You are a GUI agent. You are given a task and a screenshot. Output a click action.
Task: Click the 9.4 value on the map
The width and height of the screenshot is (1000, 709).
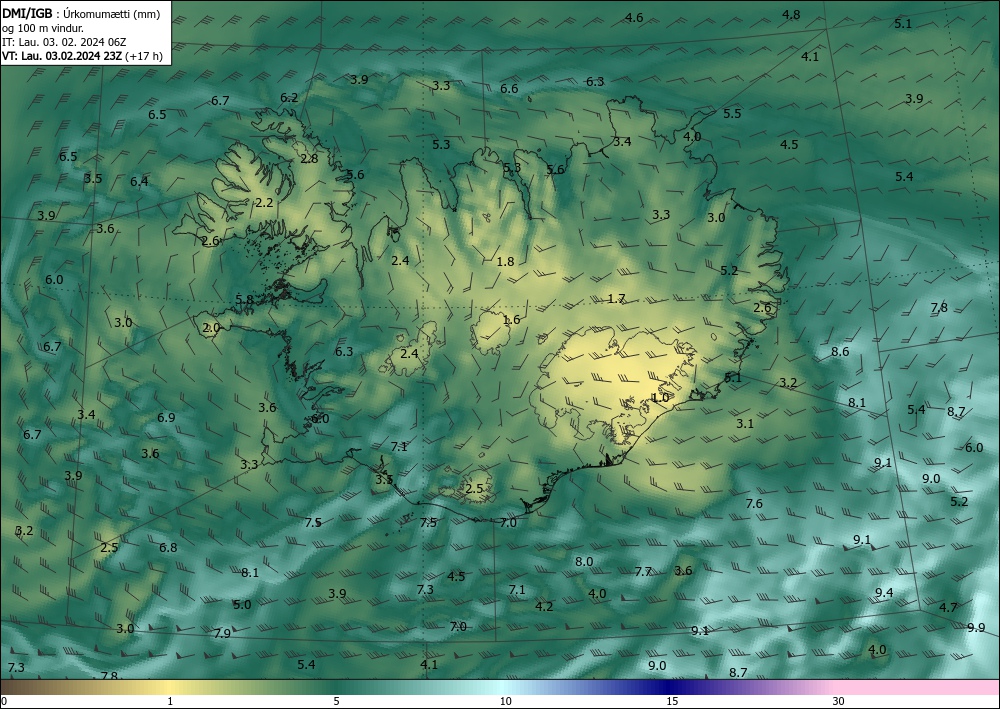[x=884, y=593]
